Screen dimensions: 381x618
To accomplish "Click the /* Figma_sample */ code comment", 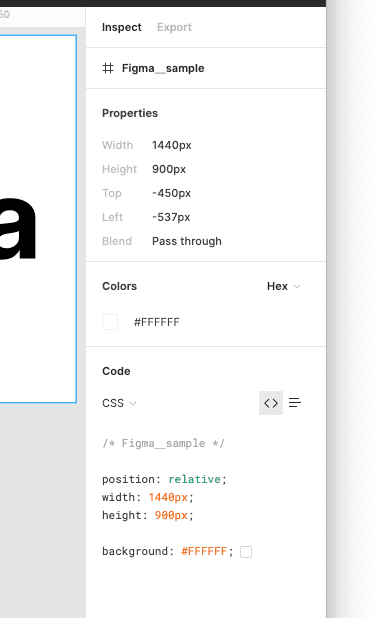I will click(164, 443).
